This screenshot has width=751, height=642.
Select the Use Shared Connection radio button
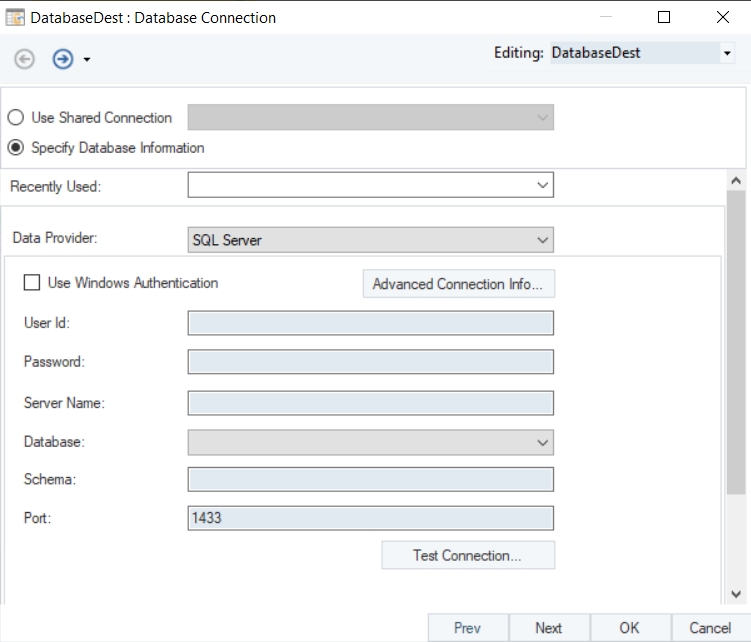[17, 118]
